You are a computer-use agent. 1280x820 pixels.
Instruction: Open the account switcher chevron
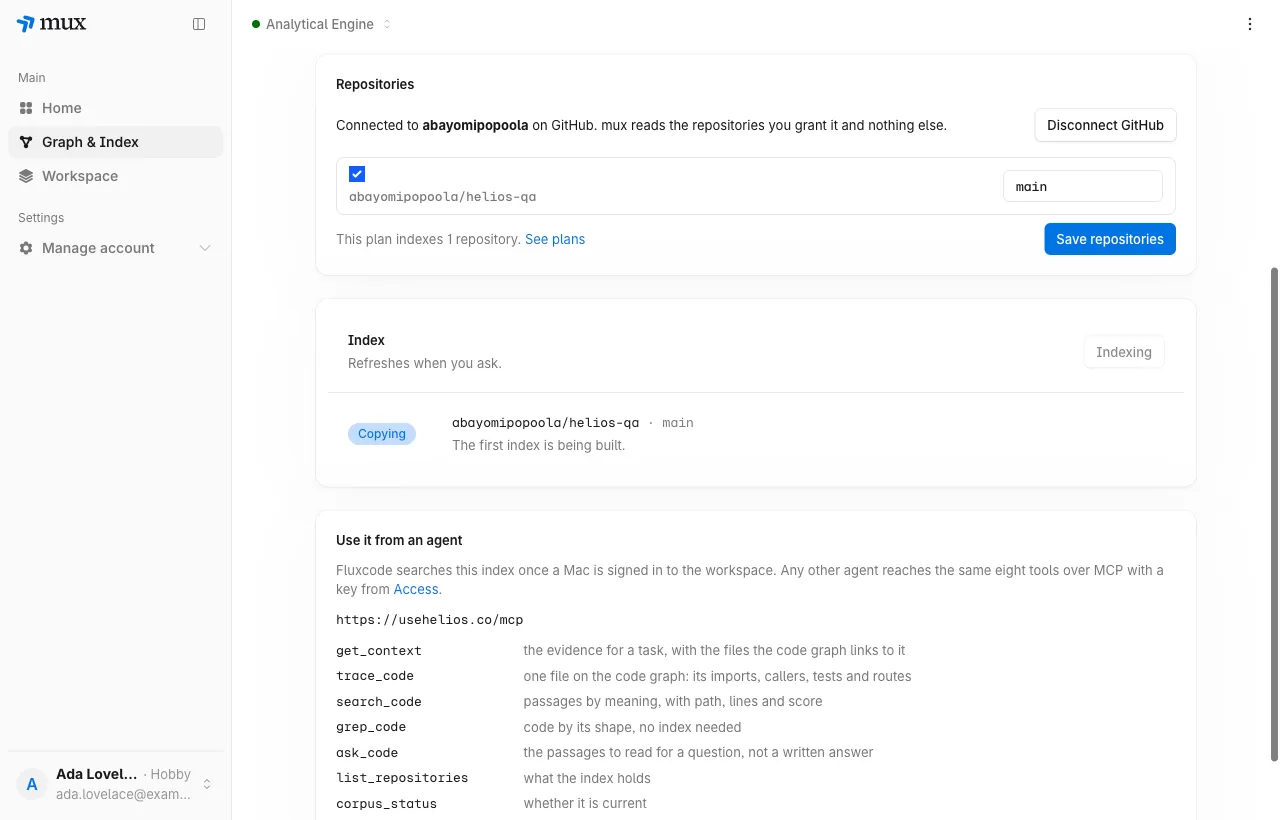coord(207,784)
